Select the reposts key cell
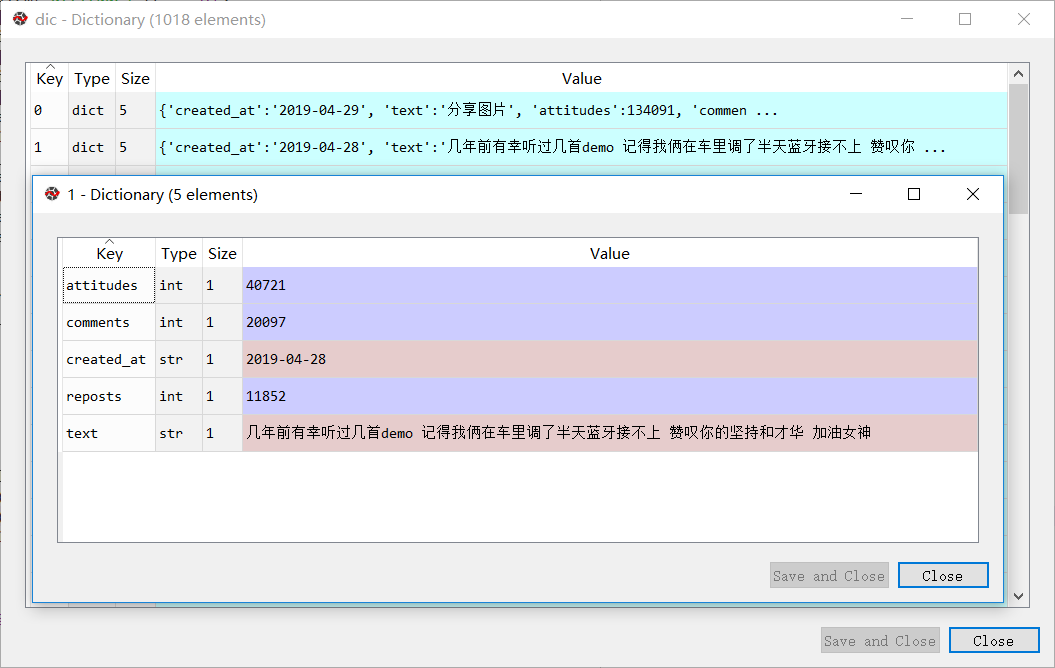 tap(109, 396)
